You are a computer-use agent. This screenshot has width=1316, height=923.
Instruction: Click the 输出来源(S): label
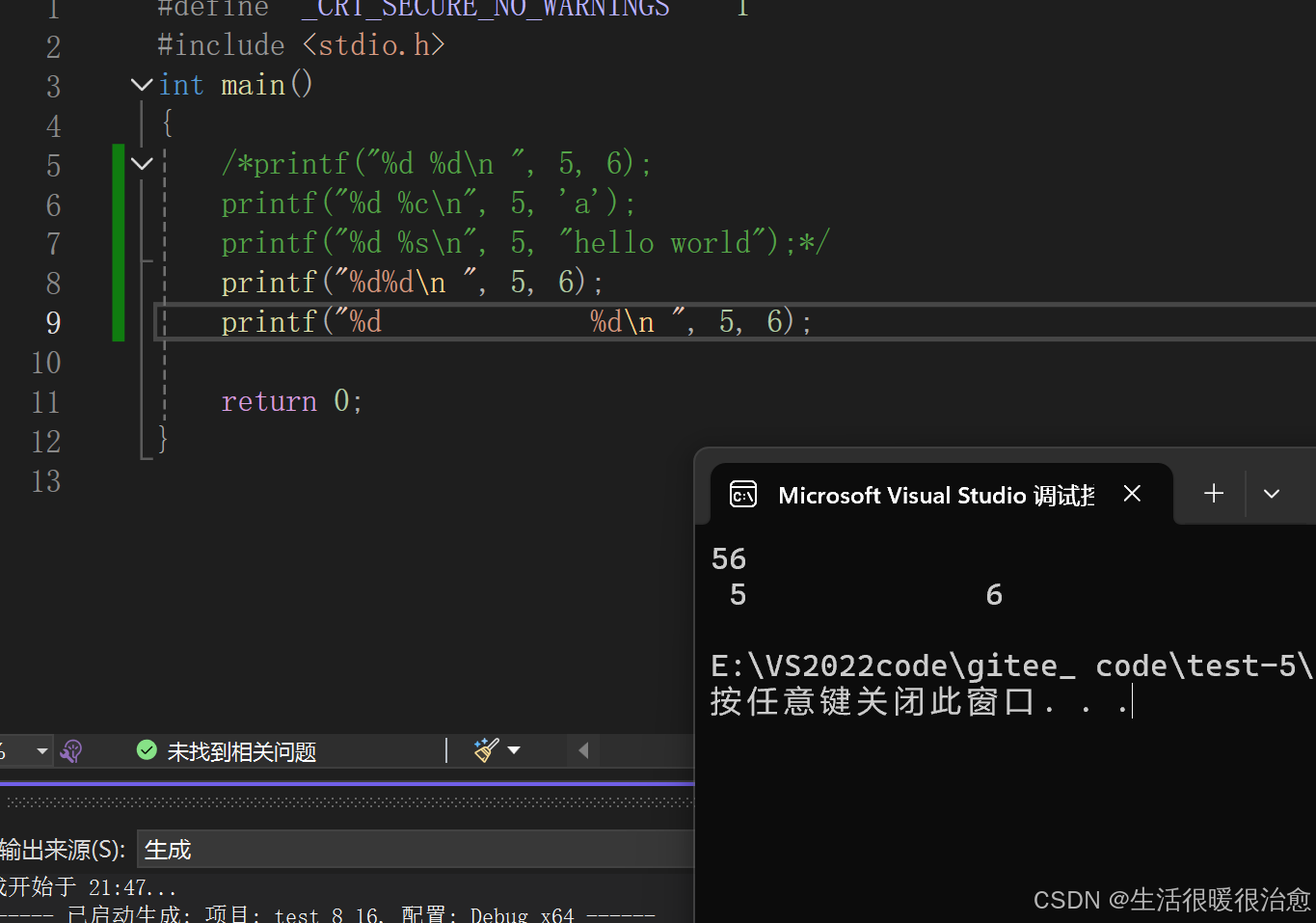(63, 850)
